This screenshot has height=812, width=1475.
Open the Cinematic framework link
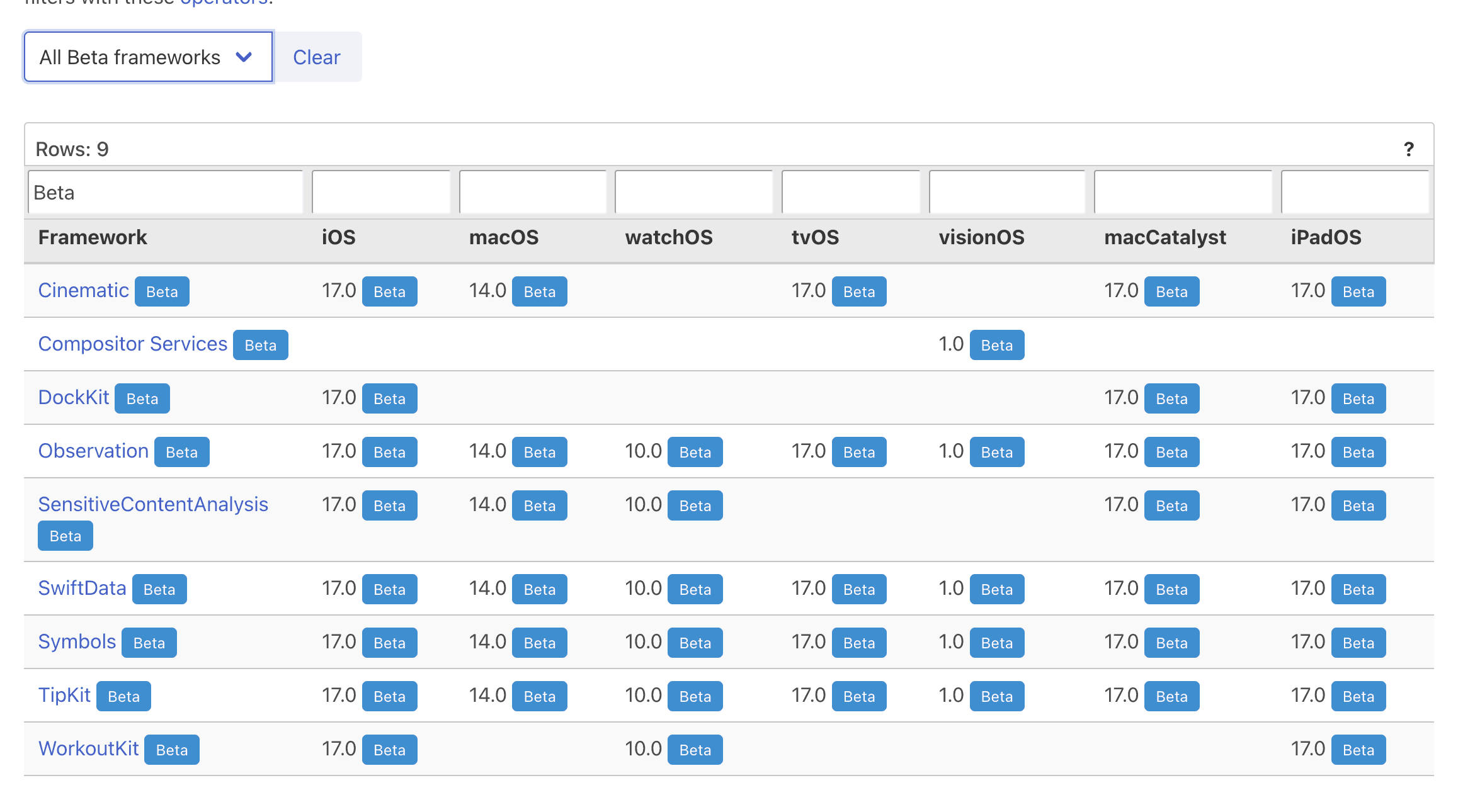[x=83, y=290]
